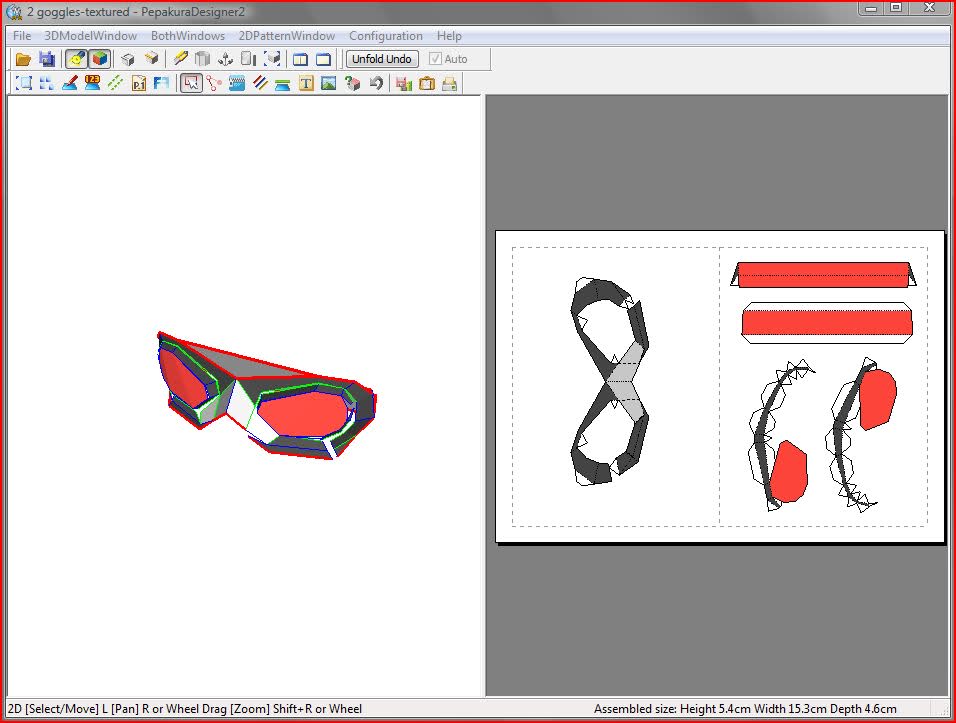This screenshot has width=956, height=723.
Task: Switch to the single-pane window layout
Action: (x=323, y=59)
